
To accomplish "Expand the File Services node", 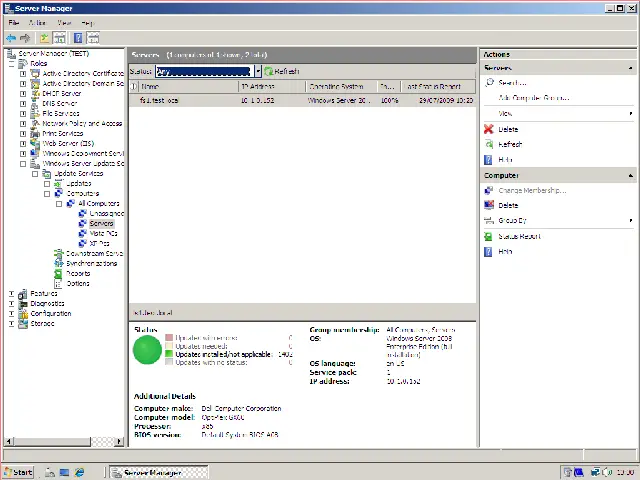I will [23, 114].
